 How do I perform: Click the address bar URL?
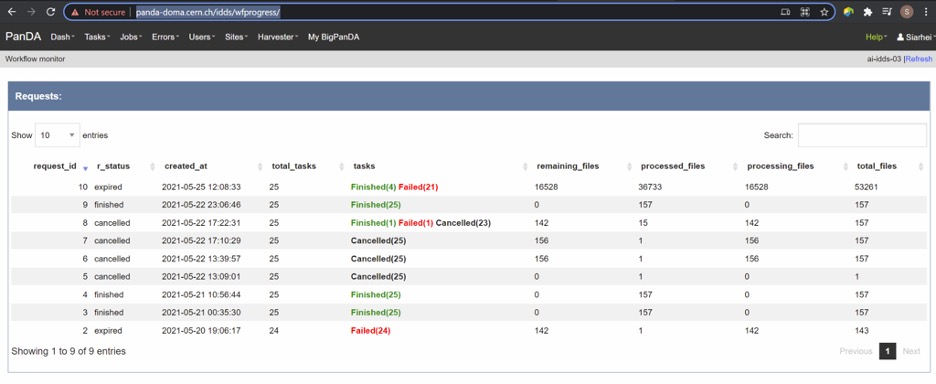pyautogui.click(x=208, y=12)
